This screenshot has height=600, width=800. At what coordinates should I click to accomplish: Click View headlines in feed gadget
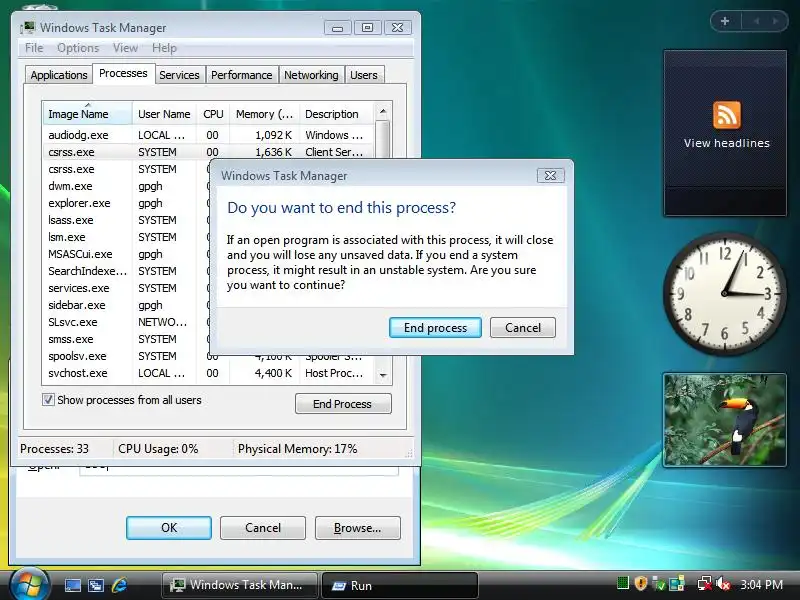[727, 143]
